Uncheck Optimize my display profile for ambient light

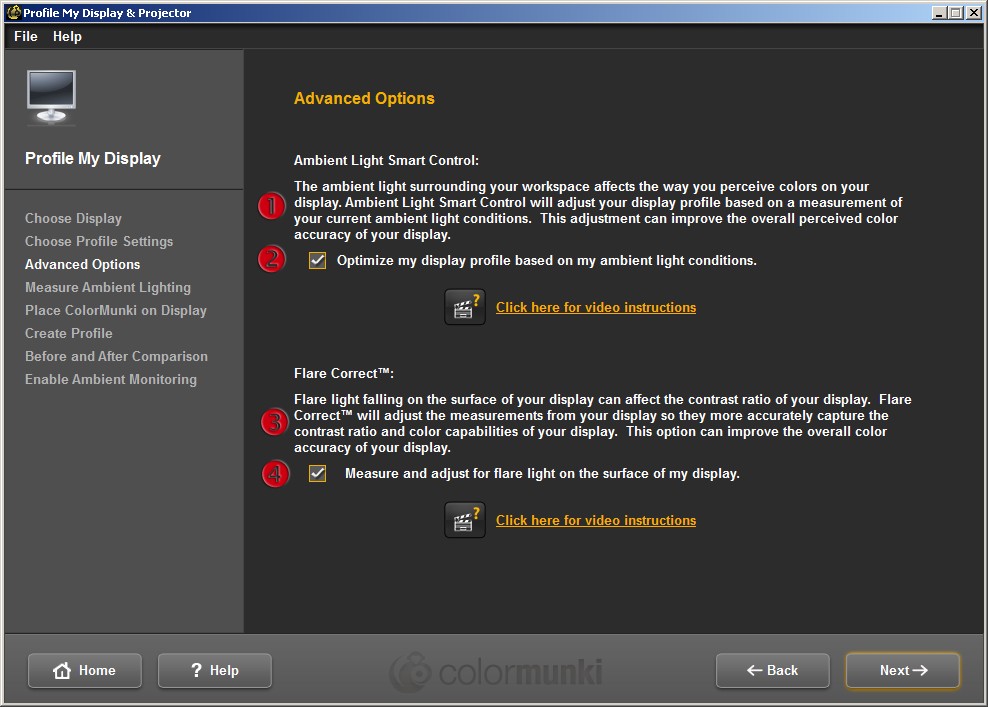318,260
